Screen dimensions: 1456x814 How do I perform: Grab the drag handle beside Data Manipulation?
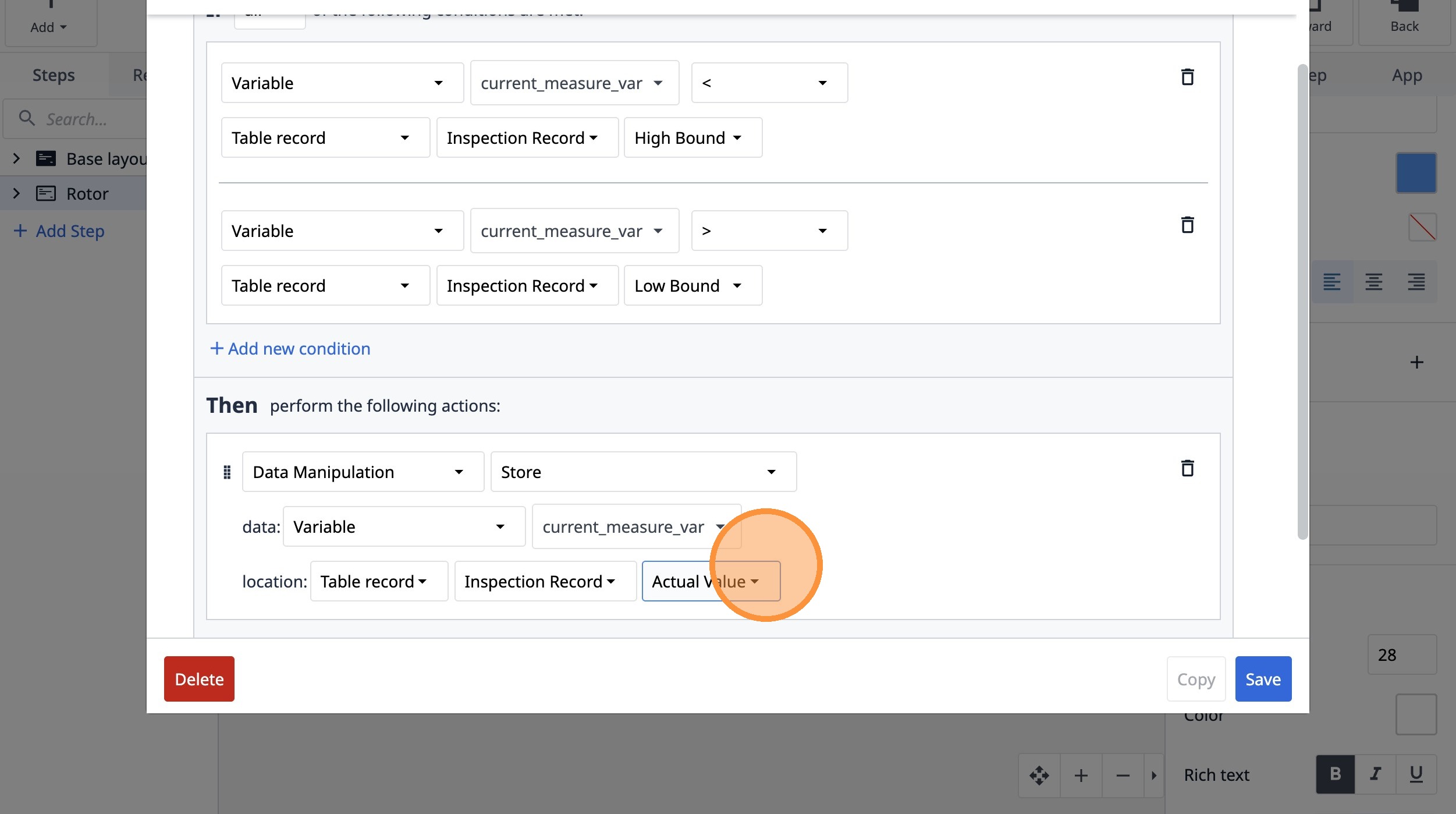(x=227, y=472)
